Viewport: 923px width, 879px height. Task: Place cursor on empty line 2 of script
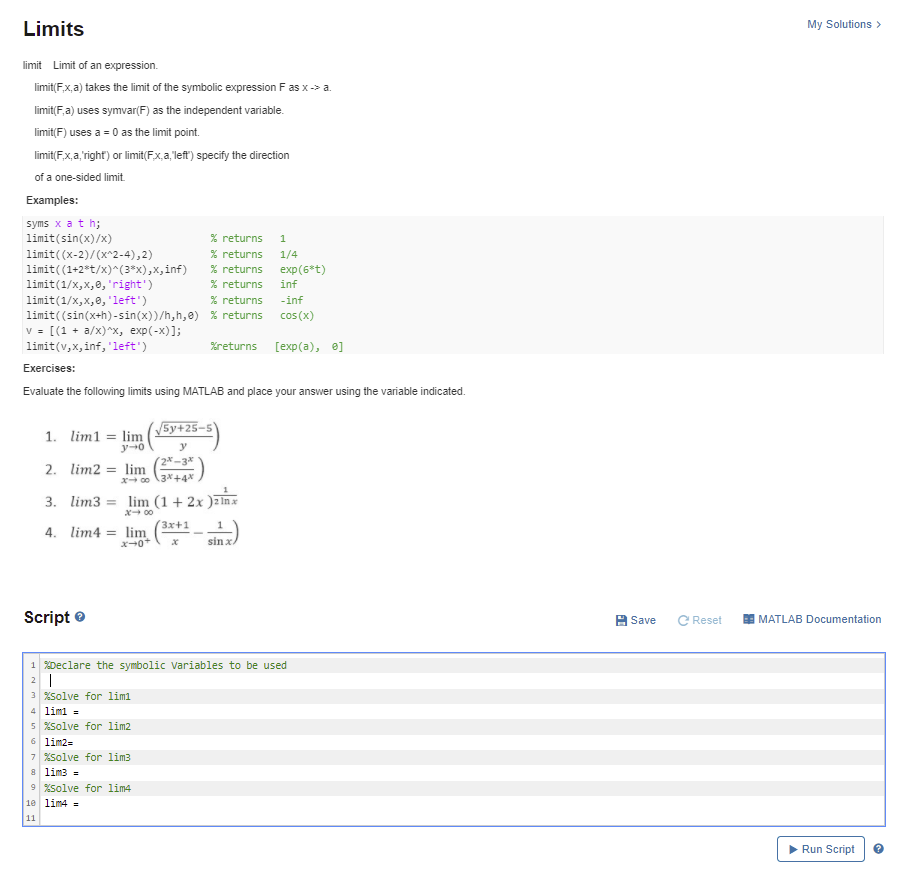click(x=462, y=681)
